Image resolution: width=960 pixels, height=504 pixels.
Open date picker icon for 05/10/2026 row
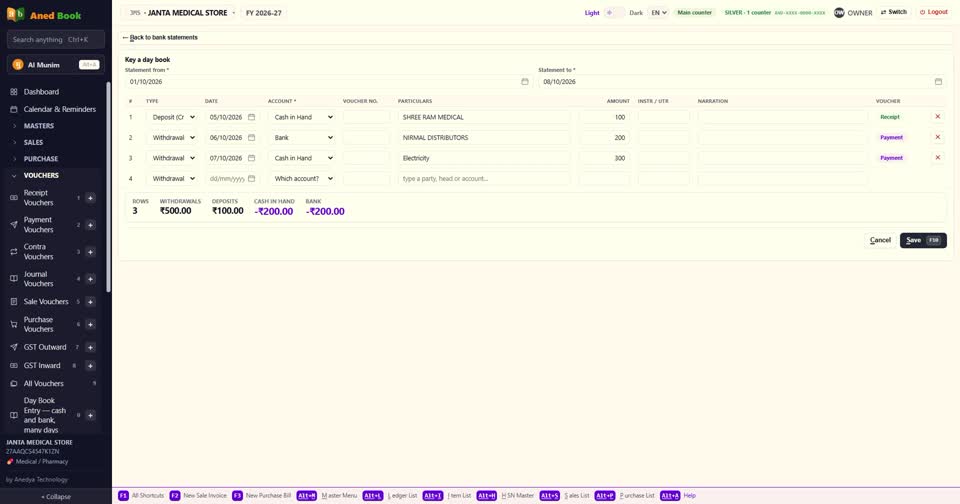click(251, 117)
